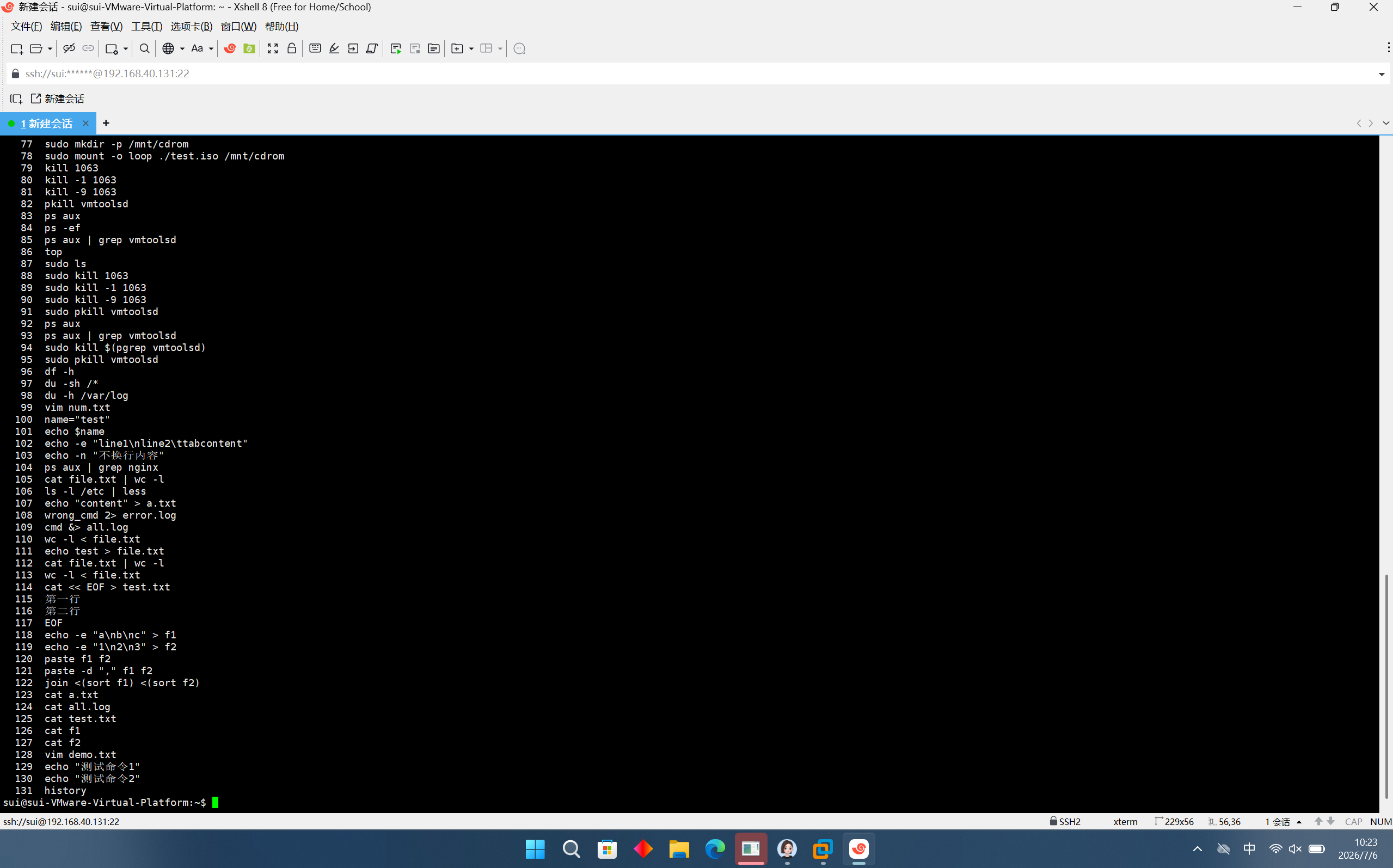This screenshot has height=868, width=1393.
Task: Expand the Encoding globe dropdown arrow
Action: (182, 49)
